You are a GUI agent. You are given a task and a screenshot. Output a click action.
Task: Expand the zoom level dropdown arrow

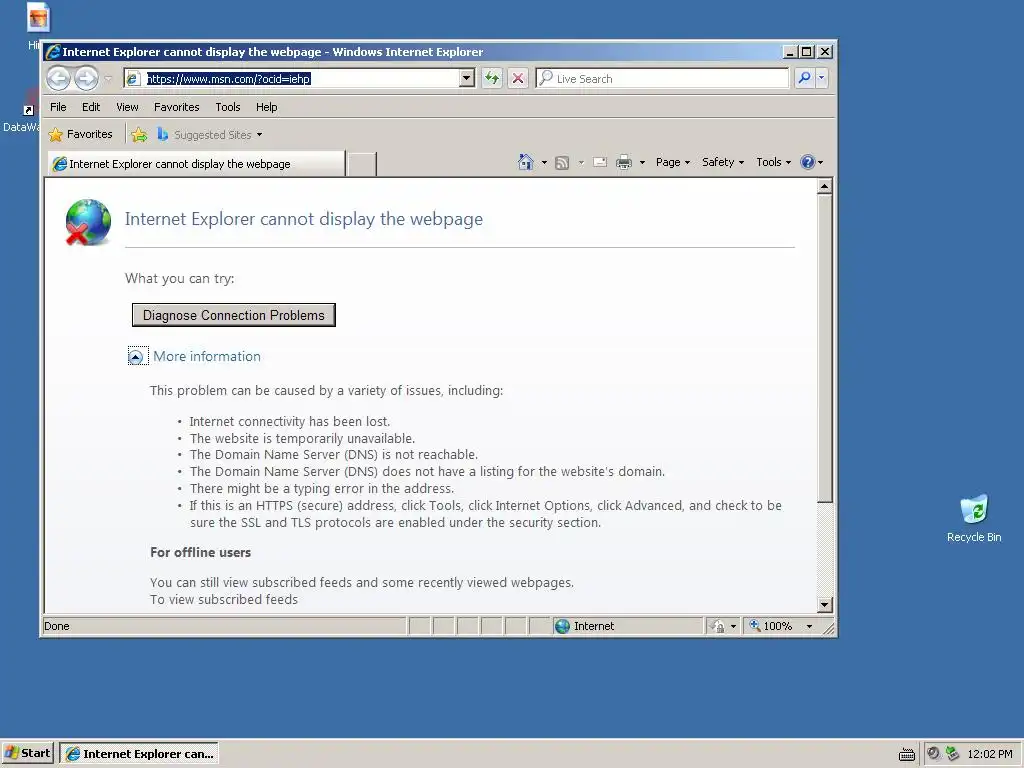810,626
